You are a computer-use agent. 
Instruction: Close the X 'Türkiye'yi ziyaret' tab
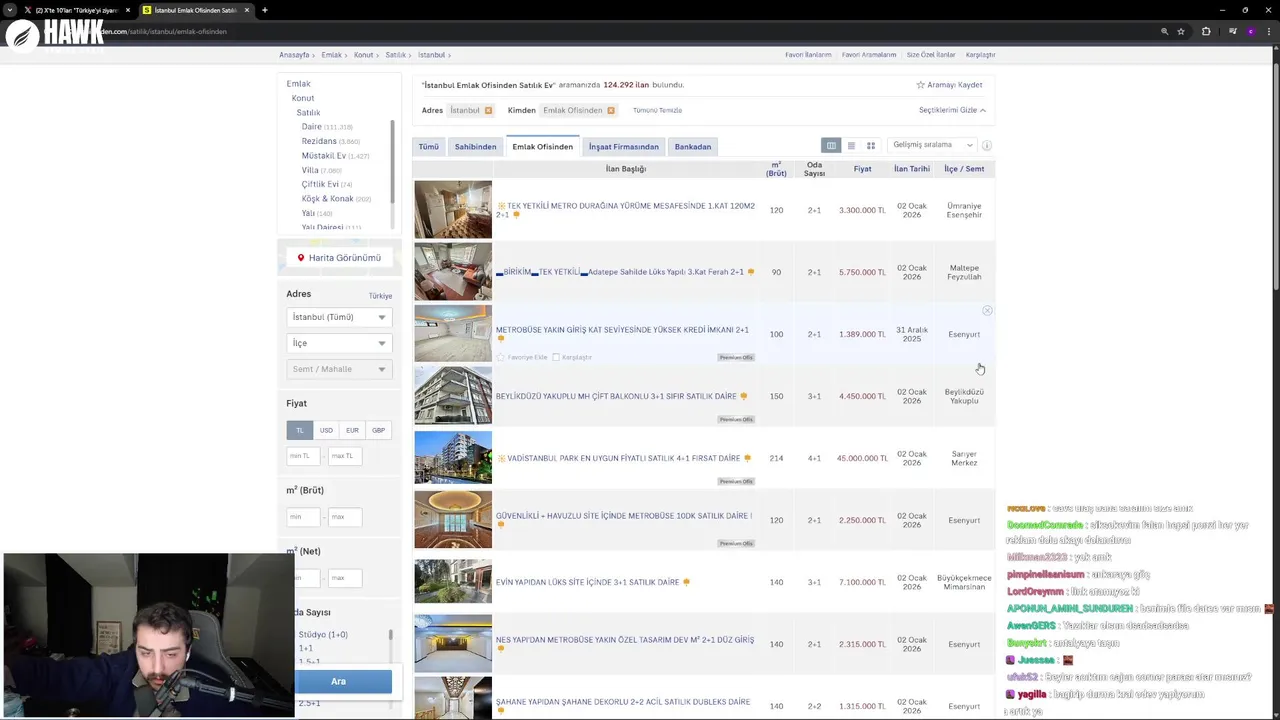tap(128, 10)
